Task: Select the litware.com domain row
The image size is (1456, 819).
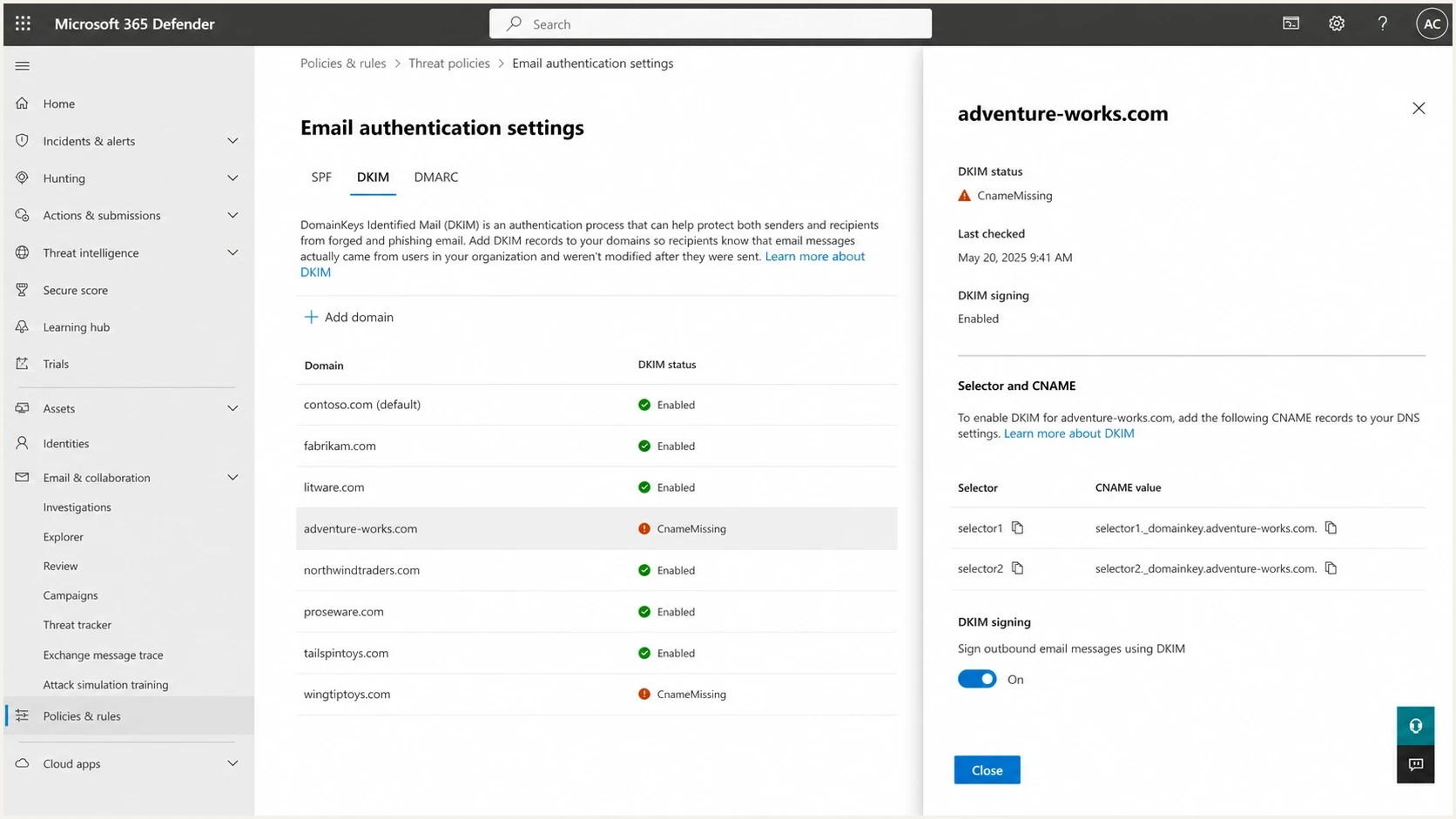Action: [x=597, y=487]
